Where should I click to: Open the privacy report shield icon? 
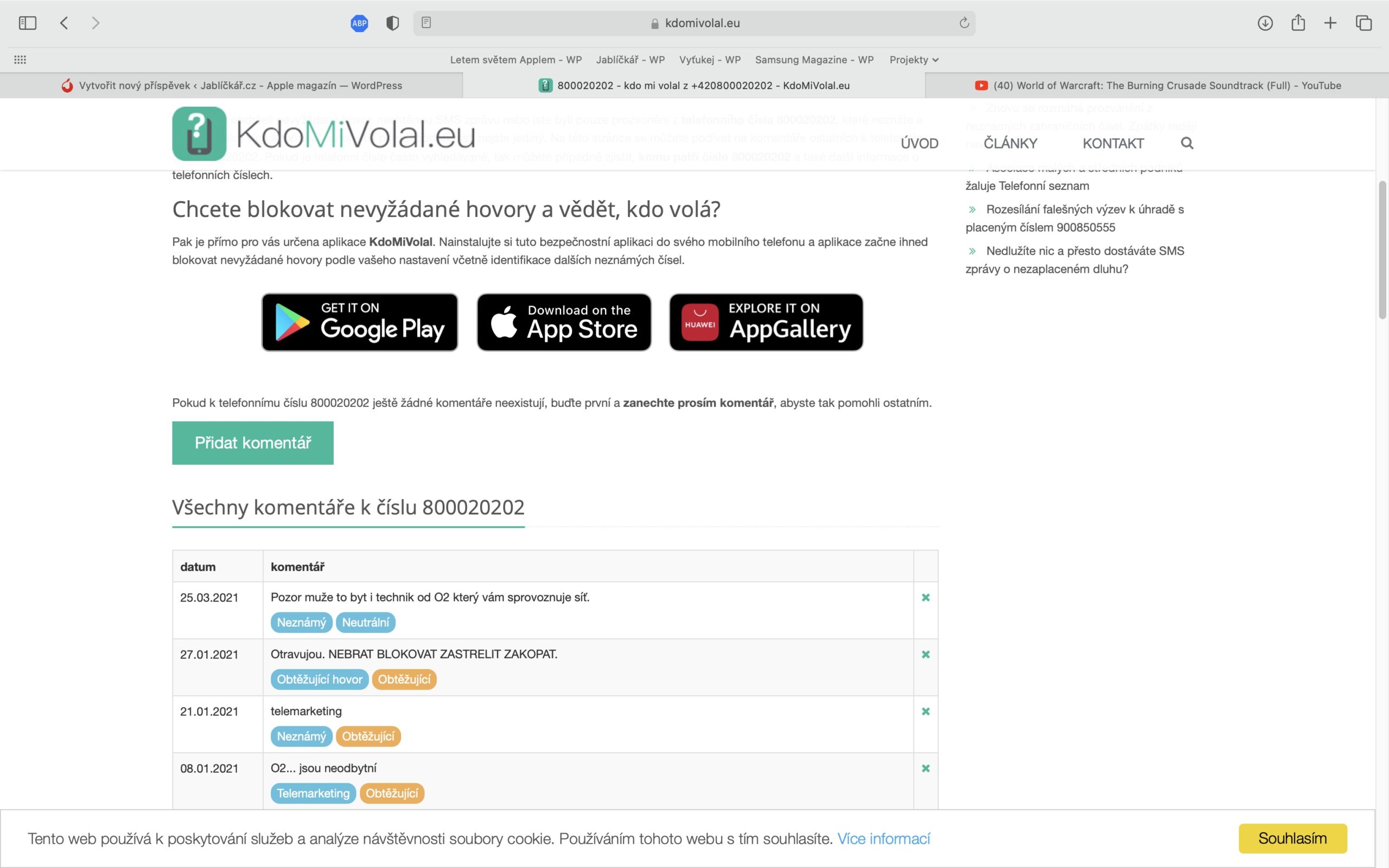click(x=393, y=22)
